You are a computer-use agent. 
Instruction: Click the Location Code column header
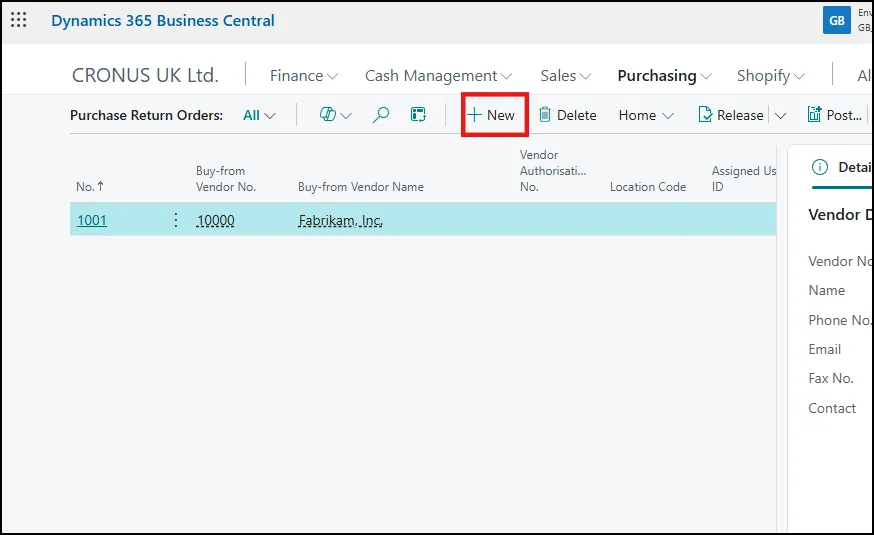[648, 187]
